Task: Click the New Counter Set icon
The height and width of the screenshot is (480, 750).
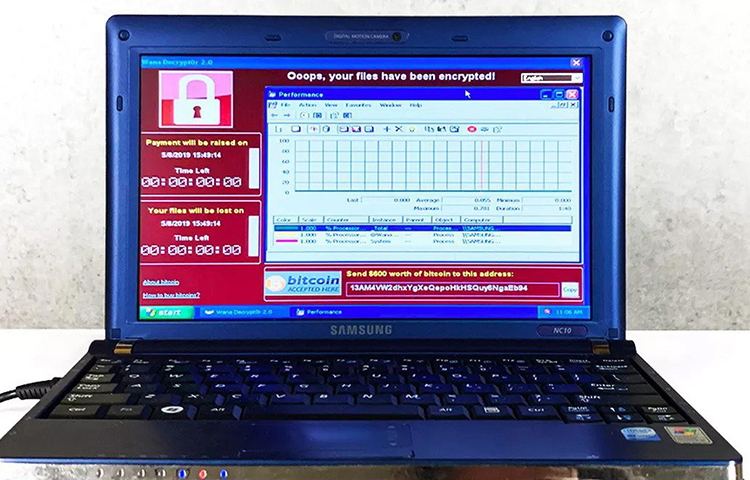Action: [x=281, y=129]
